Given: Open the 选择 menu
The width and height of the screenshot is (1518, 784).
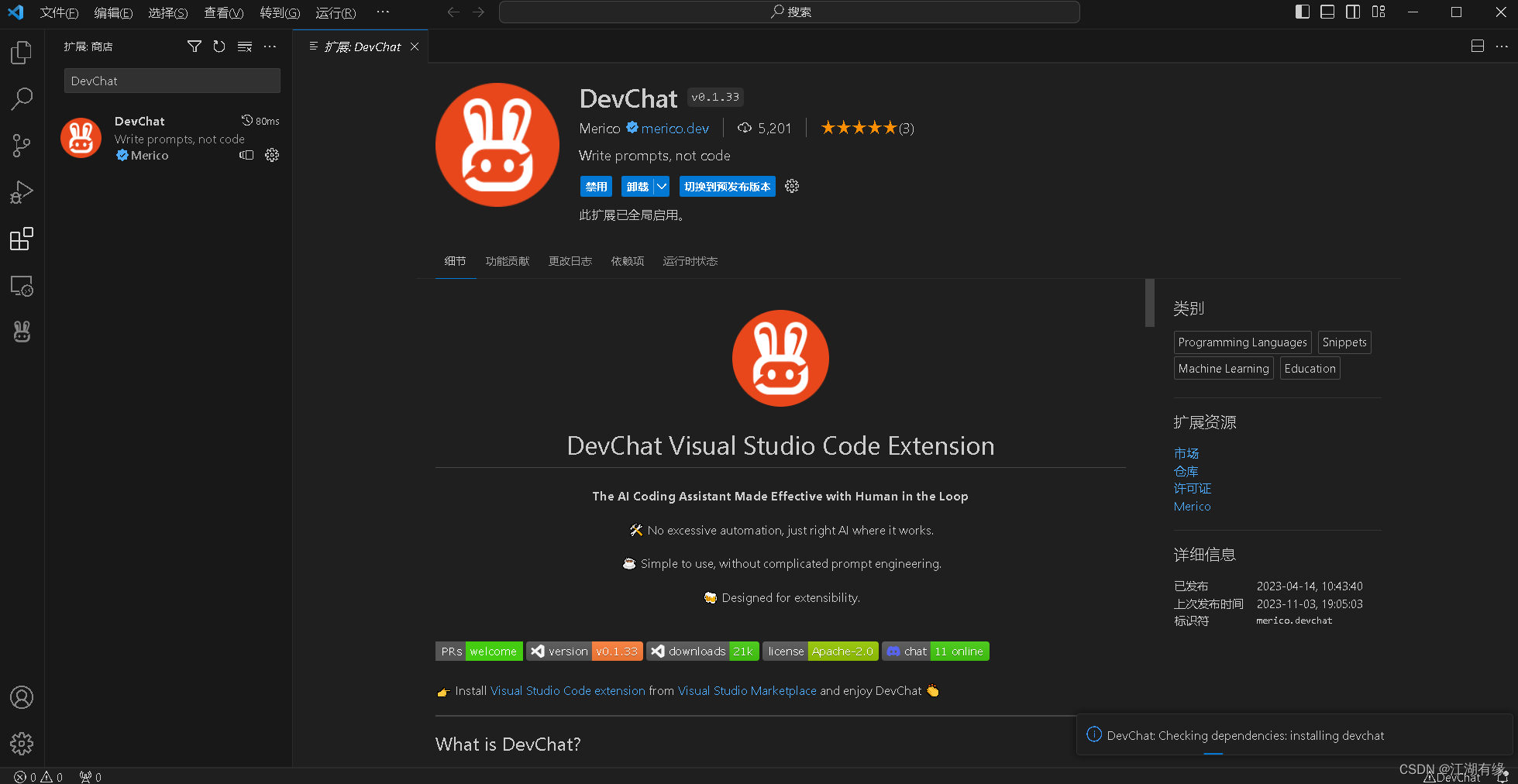Looking at the screenshot, I should coord(168,12).
